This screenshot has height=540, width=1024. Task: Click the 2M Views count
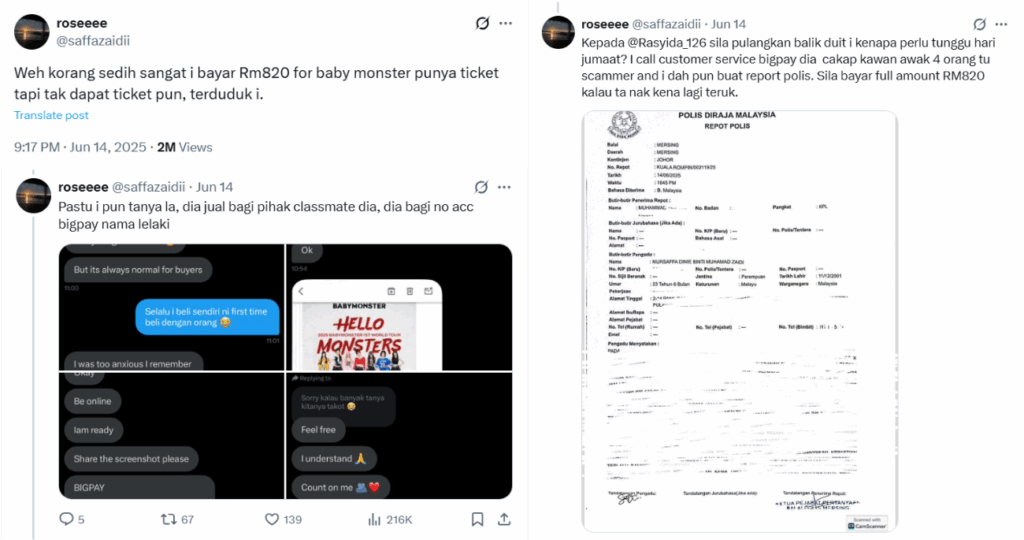pyautogui.click(x=184, y=148)
